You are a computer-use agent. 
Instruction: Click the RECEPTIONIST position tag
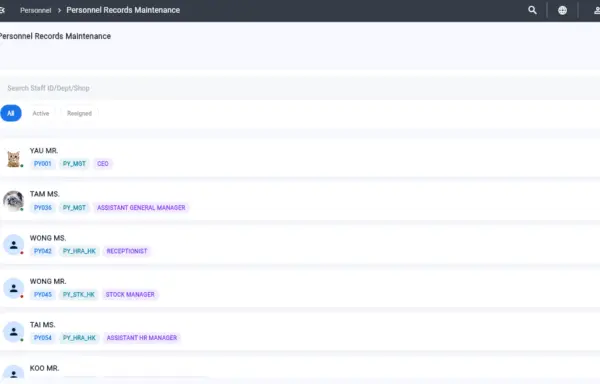(127, 251)
